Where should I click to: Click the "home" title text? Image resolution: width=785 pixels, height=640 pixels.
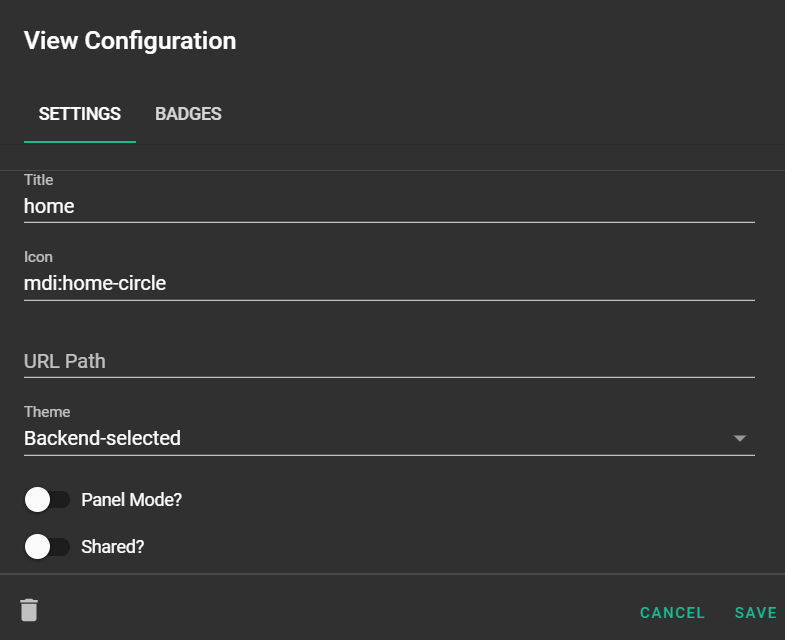[49, 206]
